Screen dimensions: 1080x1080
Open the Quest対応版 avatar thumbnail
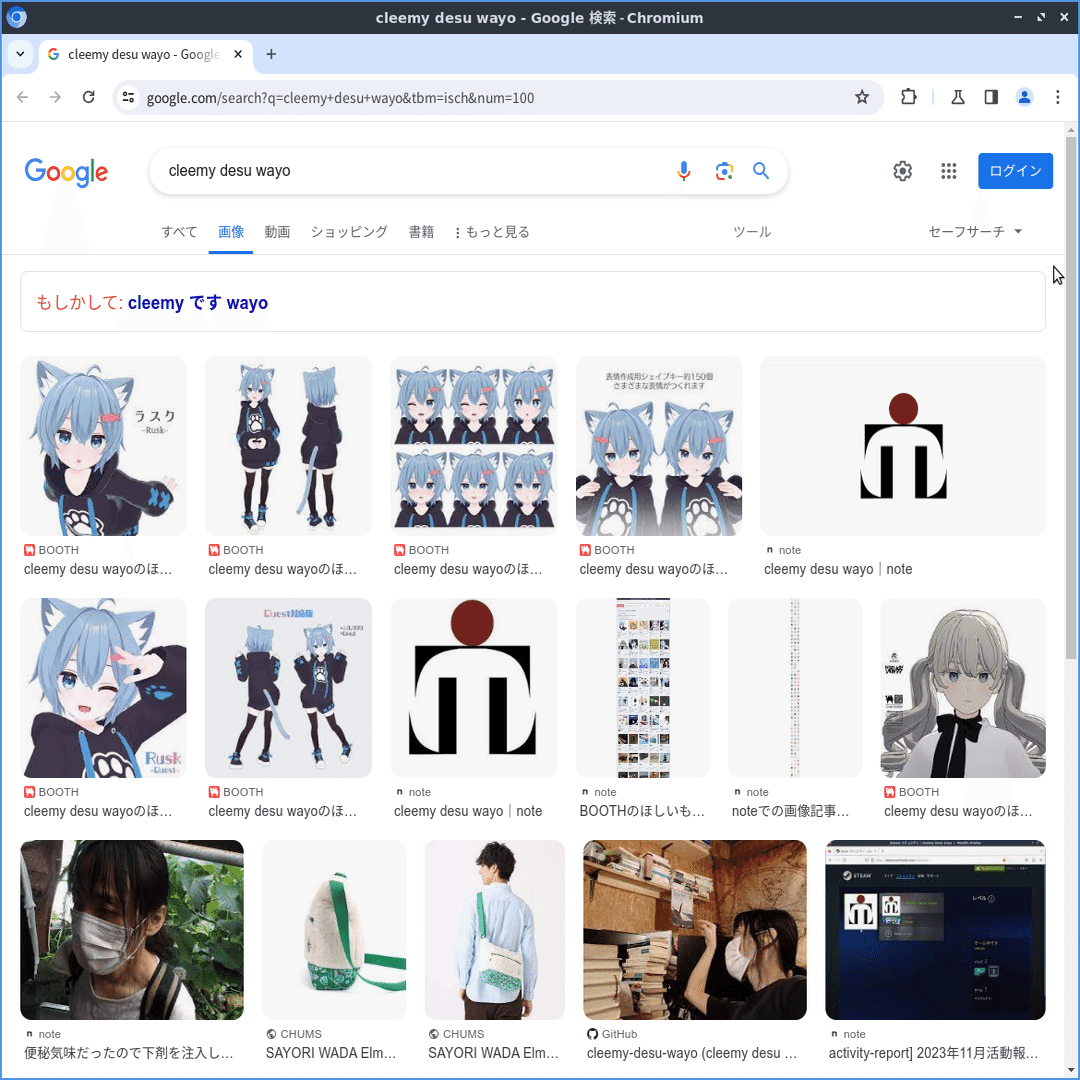(288, 687)
